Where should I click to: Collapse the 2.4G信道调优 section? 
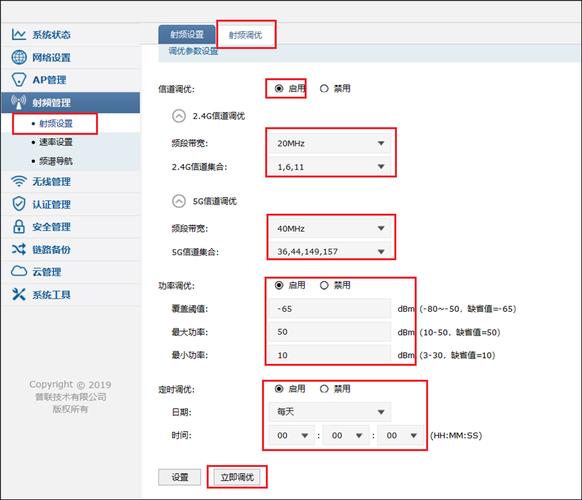pos(179,116)
